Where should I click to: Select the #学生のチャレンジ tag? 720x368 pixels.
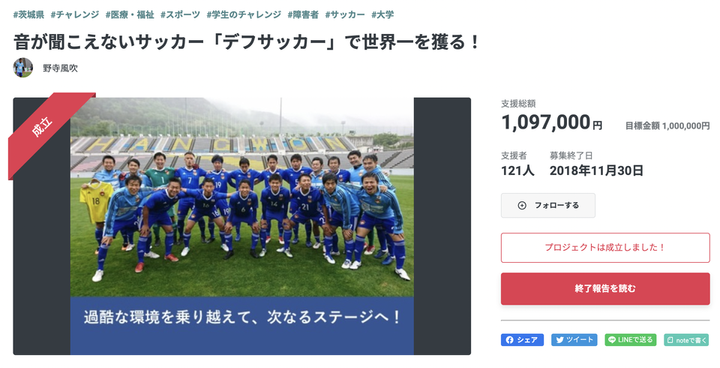pyautogui.click(x=244, y=15)
